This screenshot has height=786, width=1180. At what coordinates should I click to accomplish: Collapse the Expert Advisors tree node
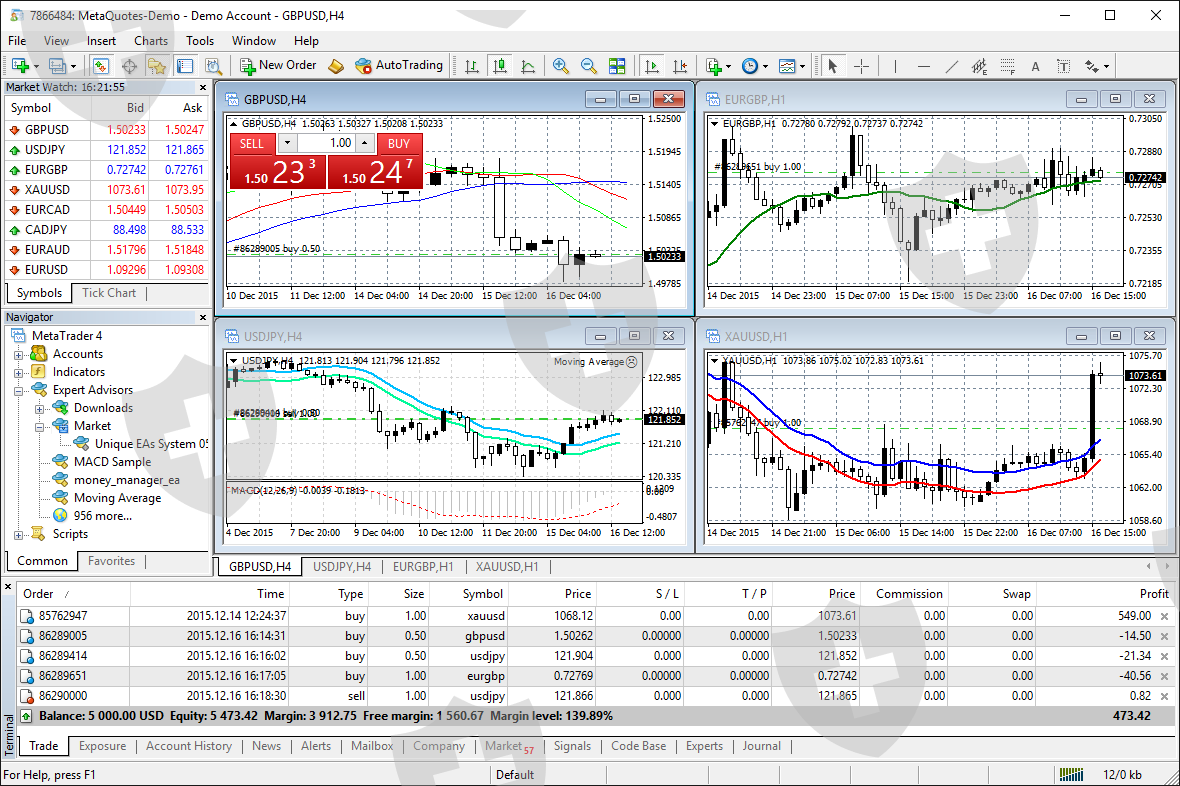pos(18,390)
